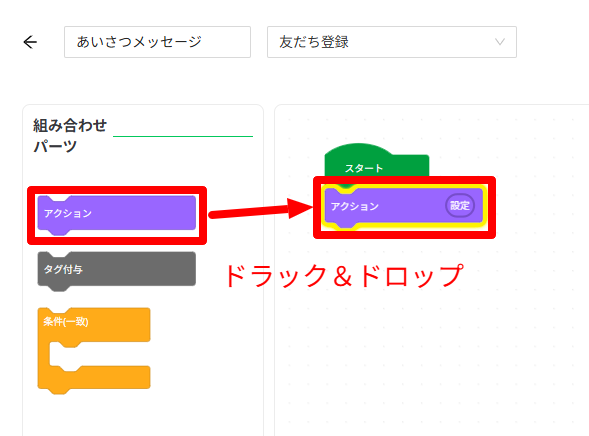589x436 pixels.
Task: Click the 組み合わせパーツ panel heading
Action: coord(70,135)
